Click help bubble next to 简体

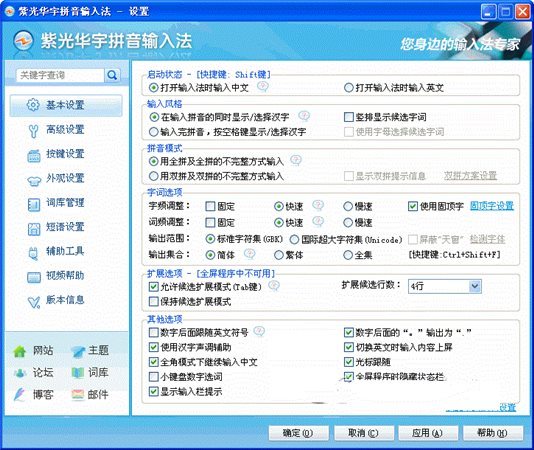(250, 254)
